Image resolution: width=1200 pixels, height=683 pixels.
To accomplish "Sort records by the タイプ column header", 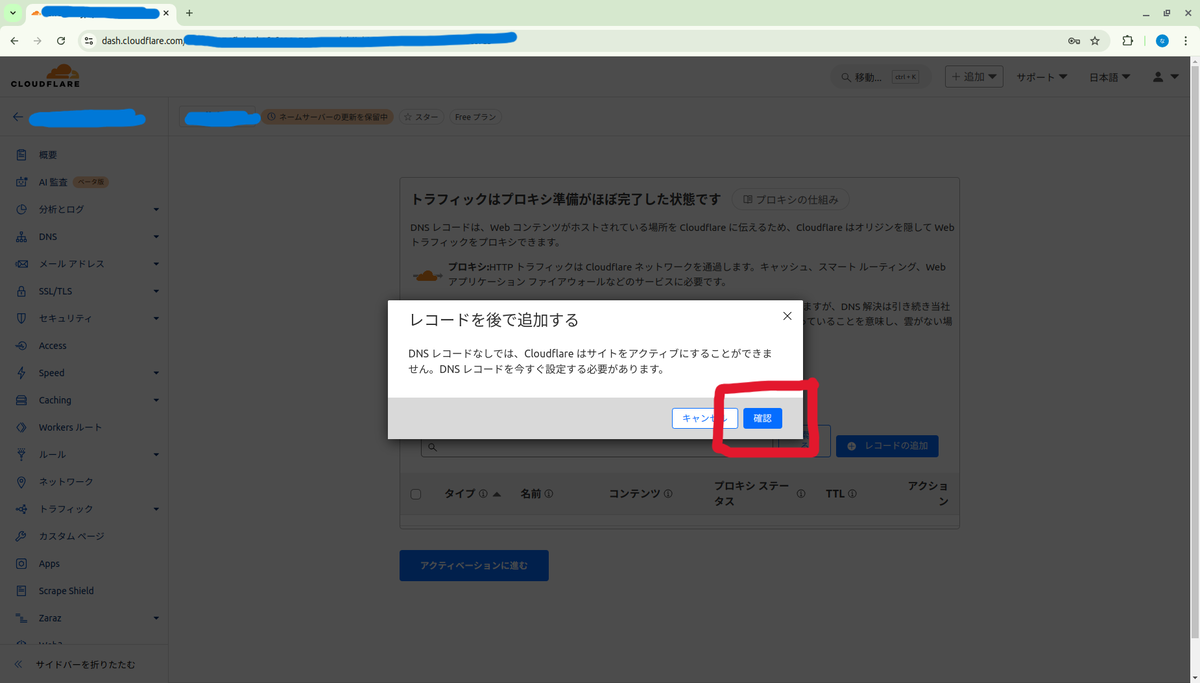I will 459,494.
